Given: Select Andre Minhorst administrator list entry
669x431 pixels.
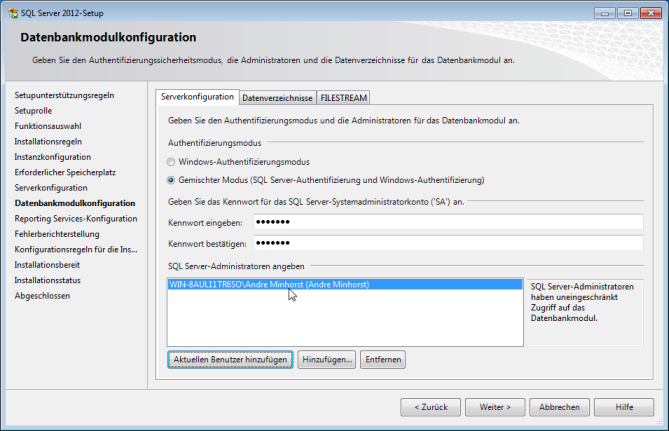Looking at the screenshot, I should (x=270, y=284).
